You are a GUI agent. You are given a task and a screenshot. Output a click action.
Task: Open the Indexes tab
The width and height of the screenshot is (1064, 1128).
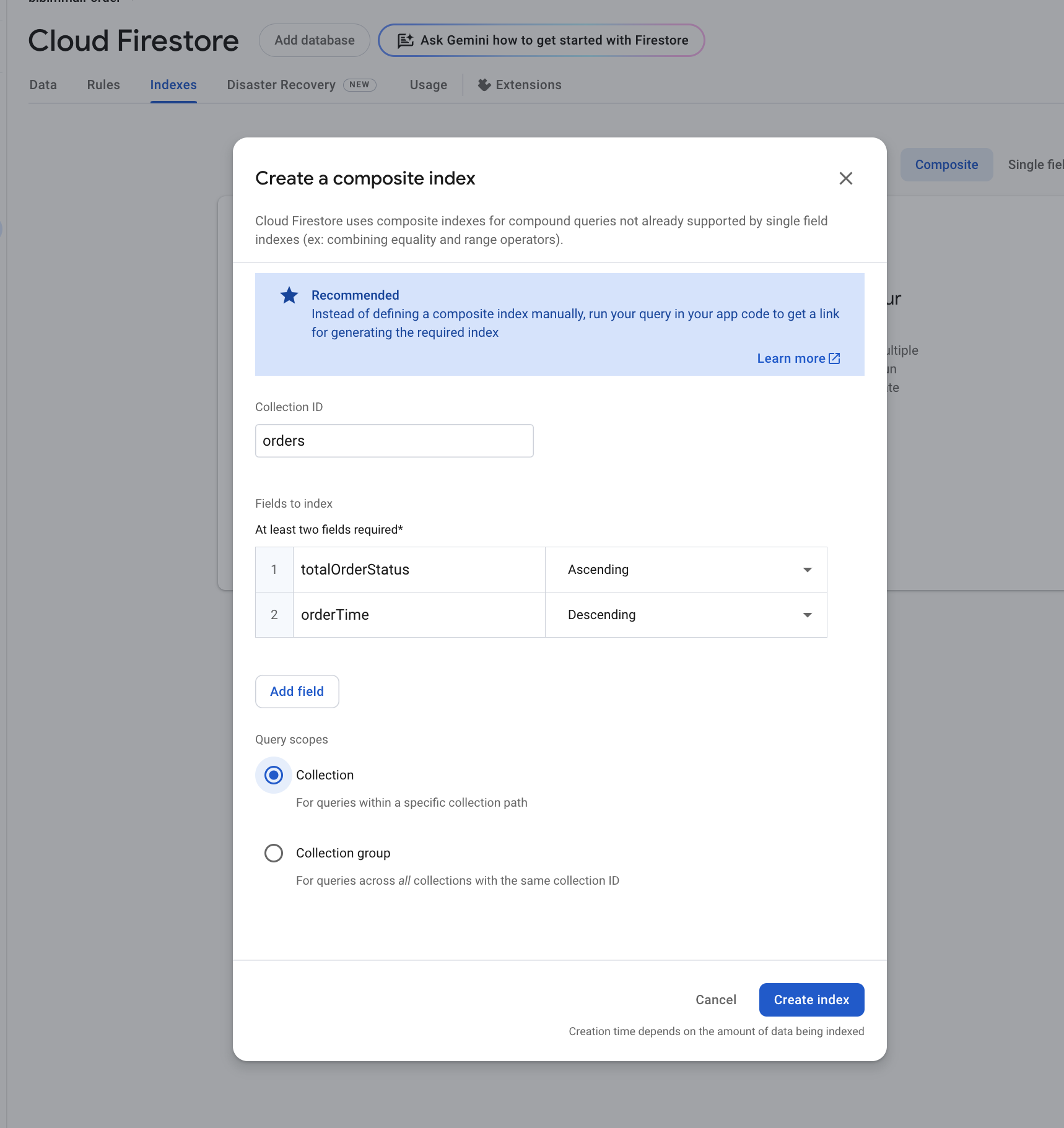point(173,85)
